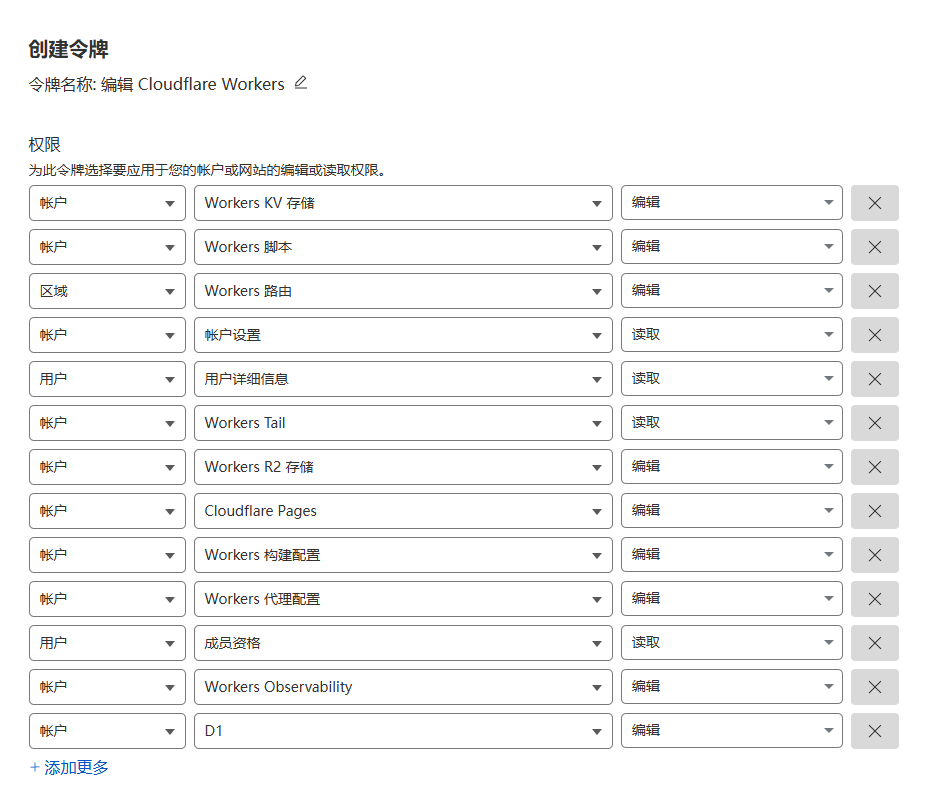Remove the 成员资格 permission row
The width and height of the screenshot is (952, 792).
875,642
